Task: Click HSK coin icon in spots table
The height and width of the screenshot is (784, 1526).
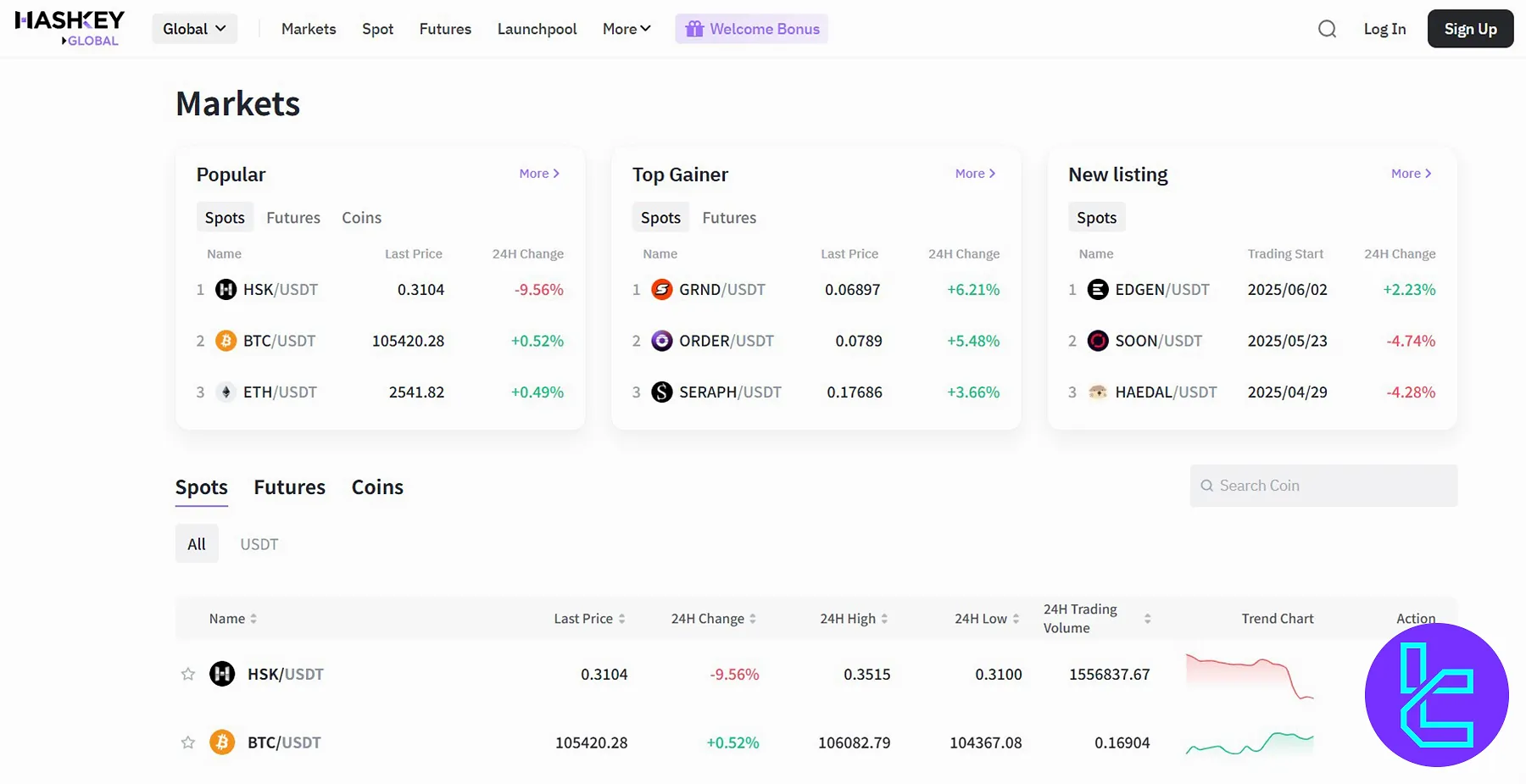Action: tap(222, 674)
